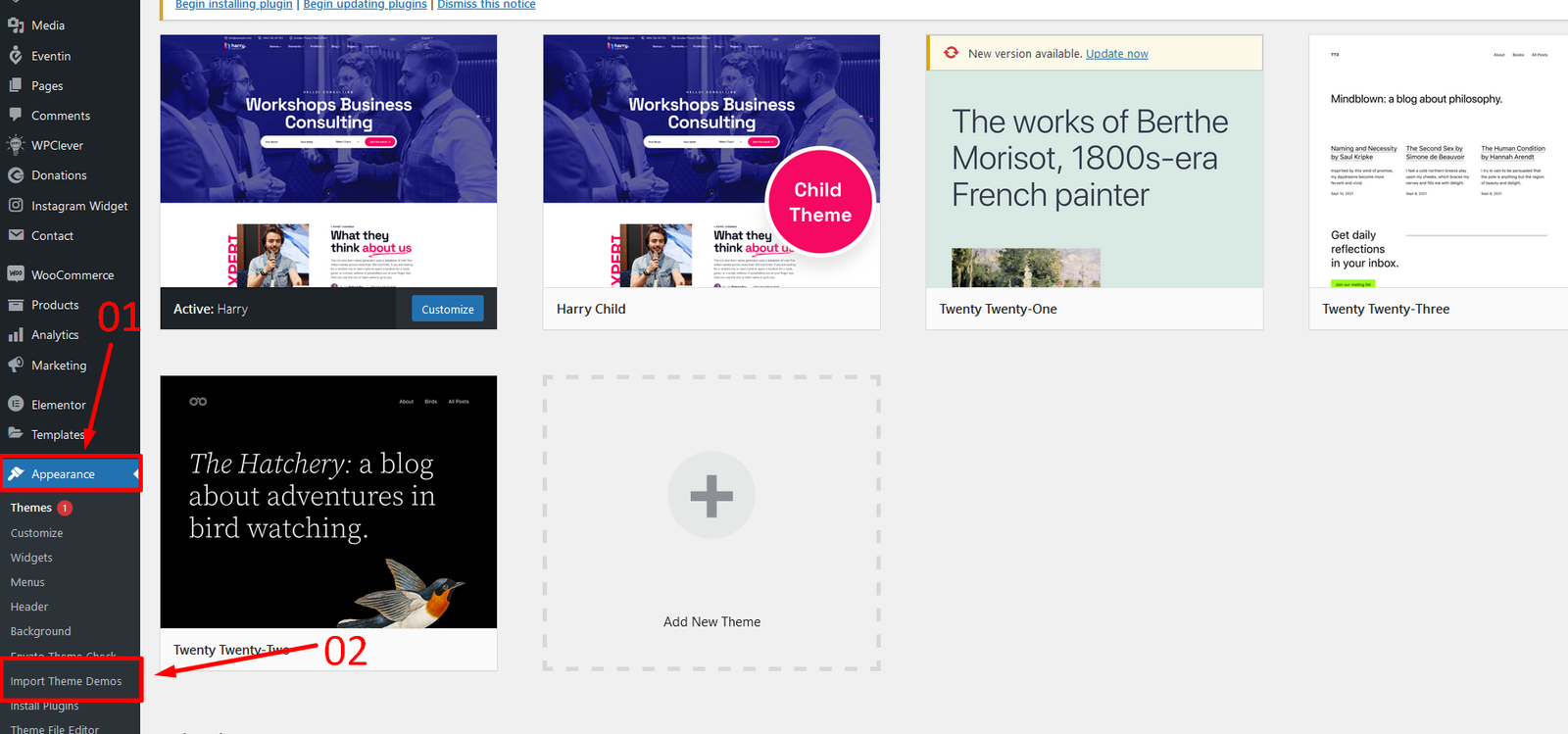Click the WooCommerce logo icon
This screenshot has height=734, width=1568.
(x=16, y=274)
